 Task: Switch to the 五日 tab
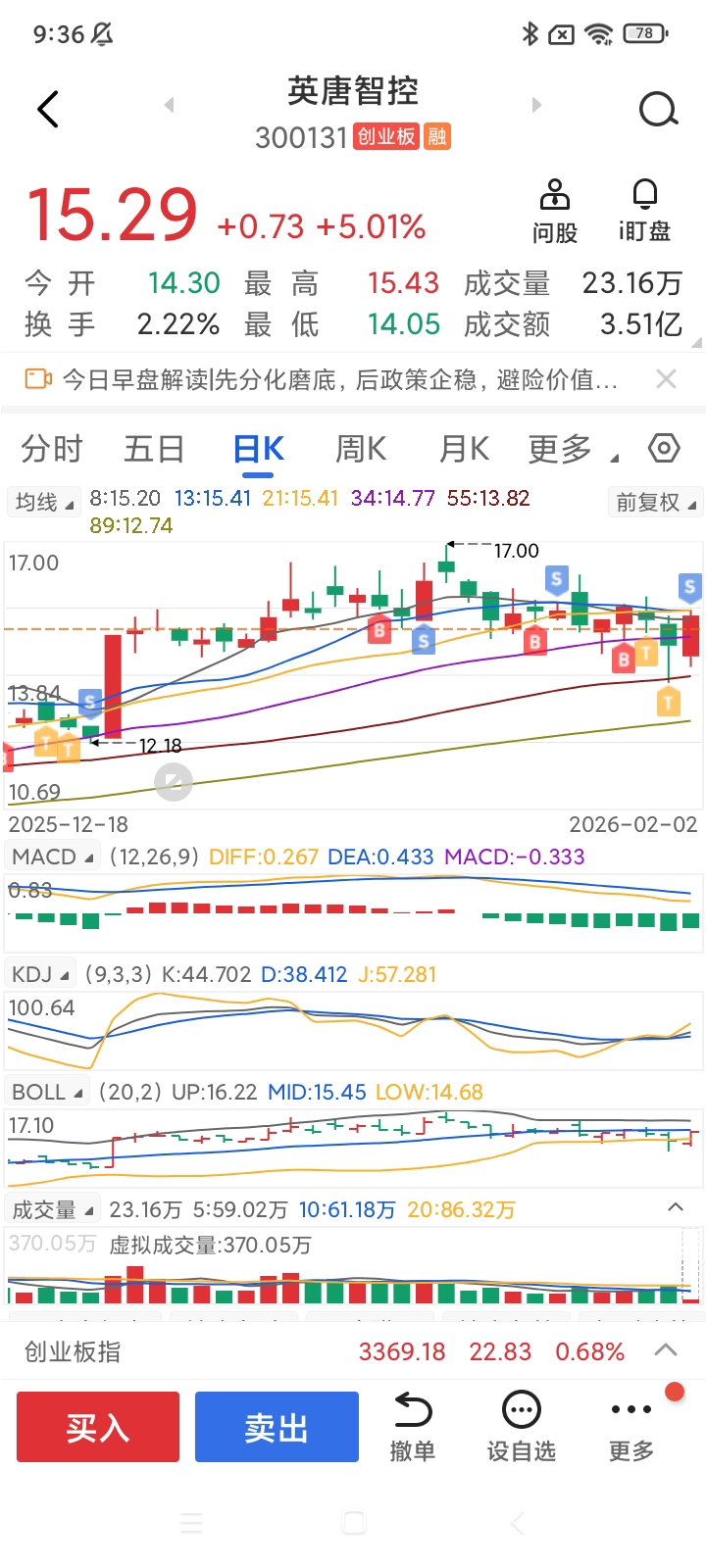click(155, 449)
